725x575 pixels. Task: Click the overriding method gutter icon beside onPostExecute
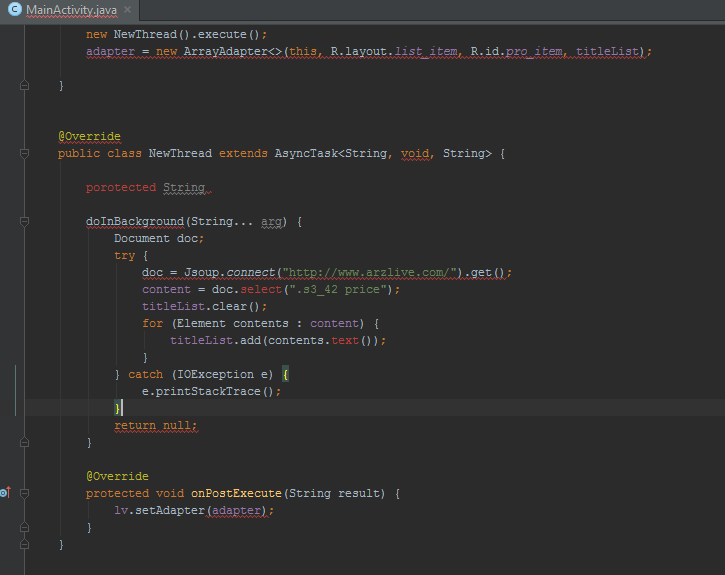[6, 493]
